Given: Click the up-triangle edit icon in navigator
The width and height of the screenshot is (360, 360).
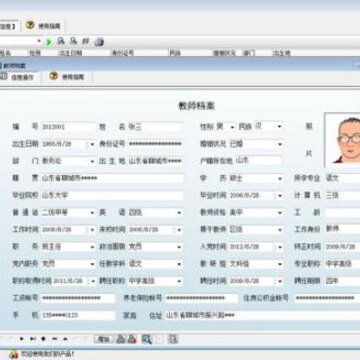Looking at the screenshot, I should click(65, 339).
